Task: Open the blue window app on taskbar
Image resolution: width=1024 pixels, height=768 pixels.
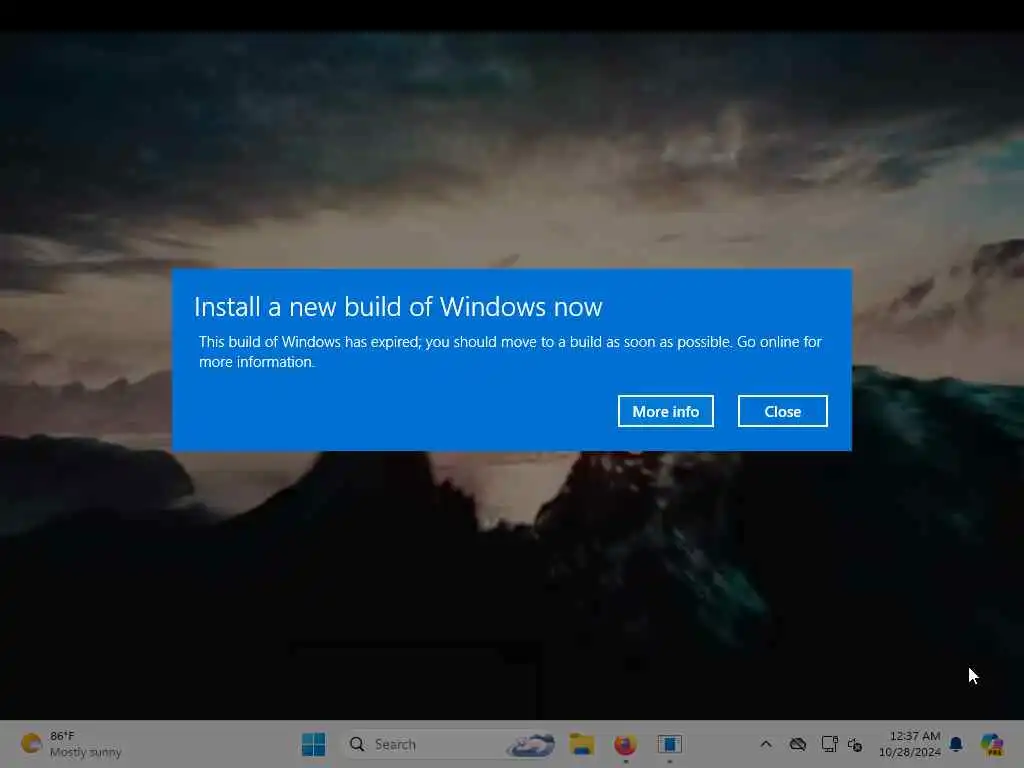Action: (x=669, y=744)
